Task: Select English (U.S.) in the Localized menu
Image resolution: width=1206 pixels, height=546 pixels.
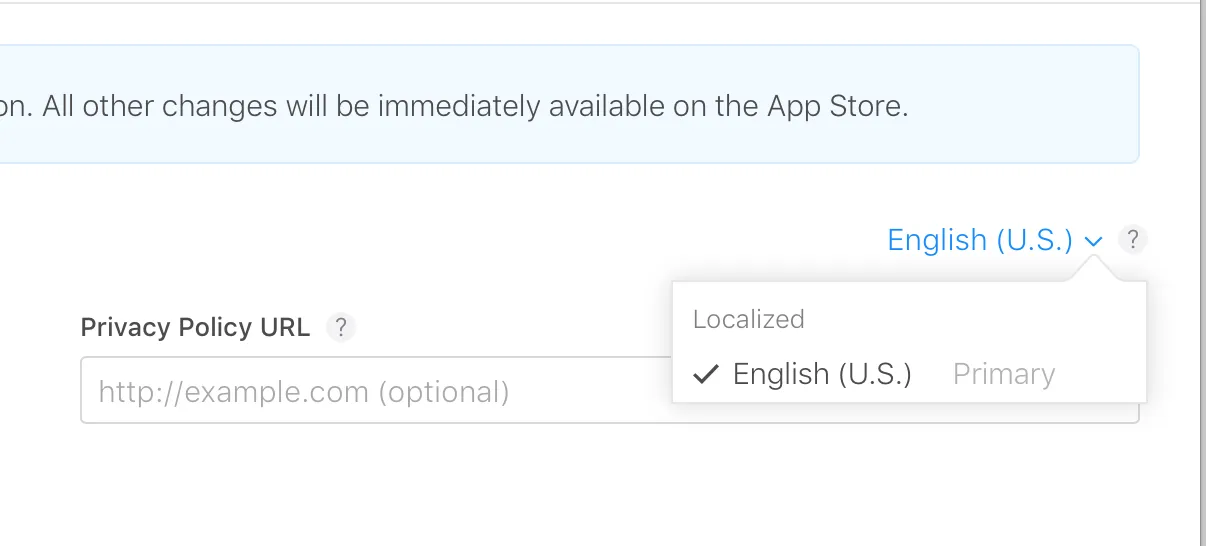Action: pos(822,374)
